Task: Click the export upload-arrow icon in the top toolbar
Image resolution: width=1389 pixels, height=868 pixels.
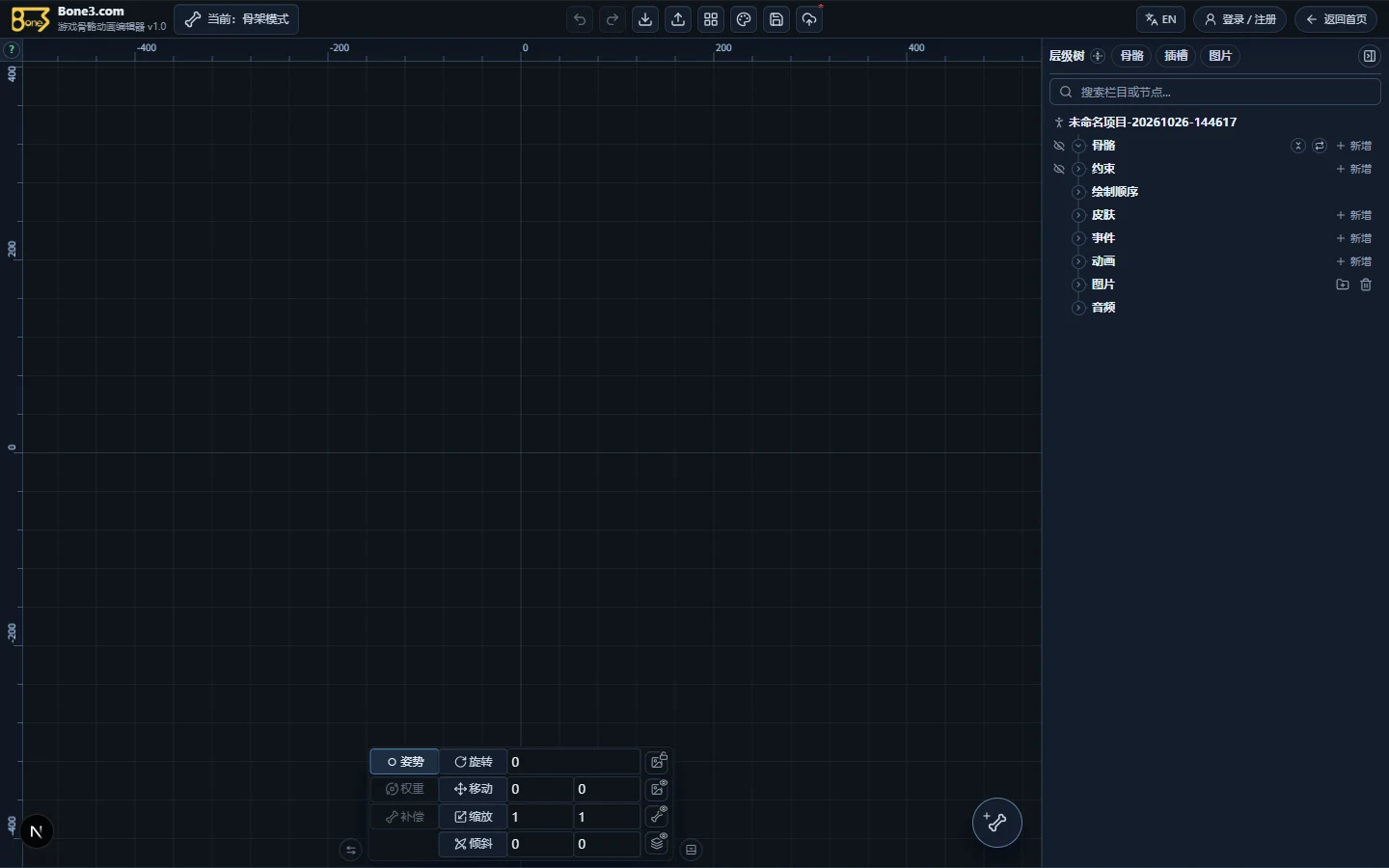Action: pyautogui.click(x=678, y=19)
